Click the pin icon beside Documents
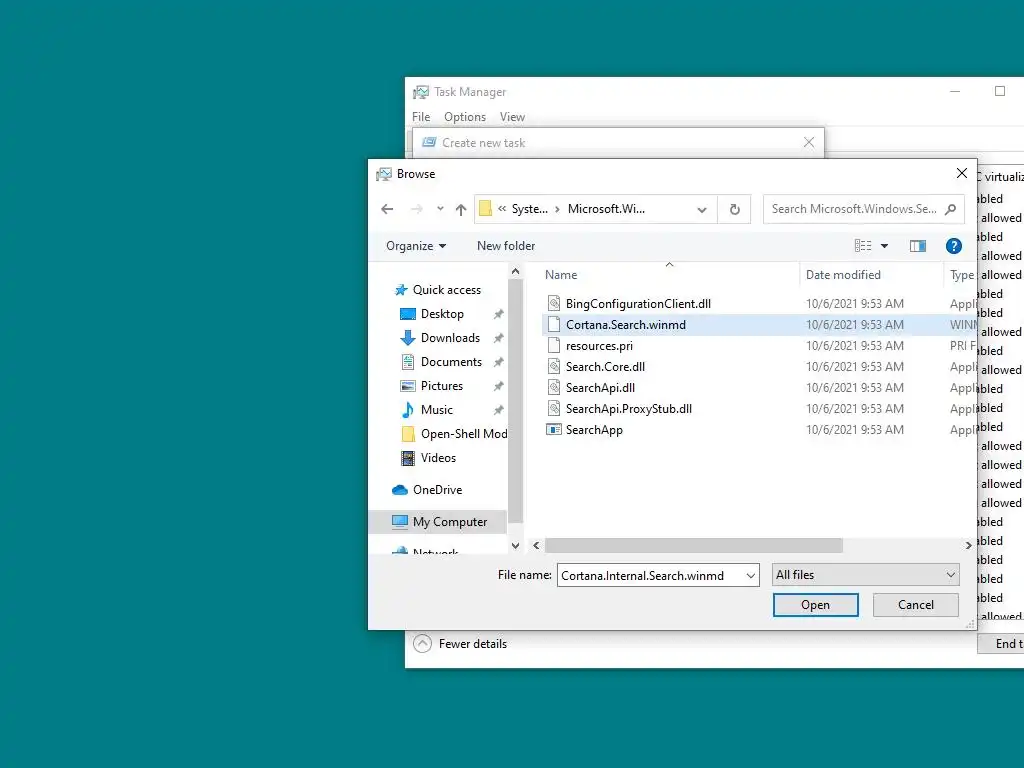The image size is (1024, 768). (x=498, y=362)
